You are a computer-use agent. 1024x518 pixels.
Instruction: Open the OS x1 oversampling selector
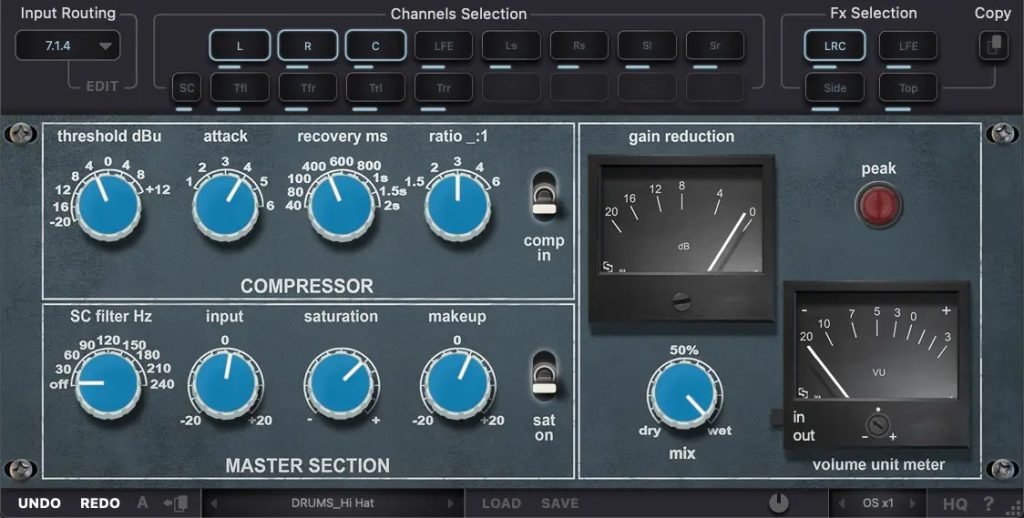click(x=877, y=503)
